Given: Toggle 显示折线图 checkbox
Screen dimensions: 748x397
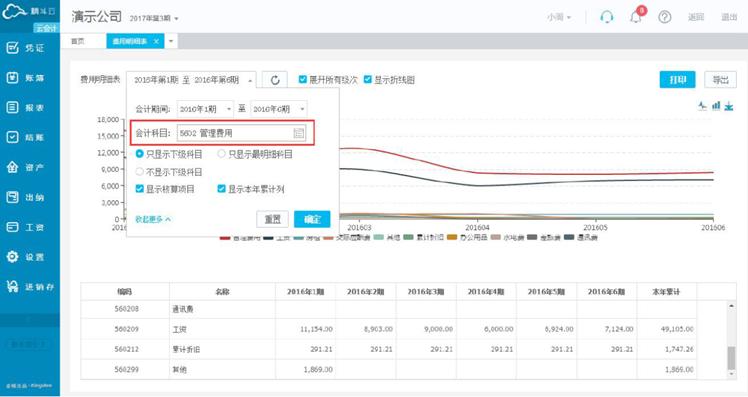Looking at the screenshot, I should click(x=367, y=79).
